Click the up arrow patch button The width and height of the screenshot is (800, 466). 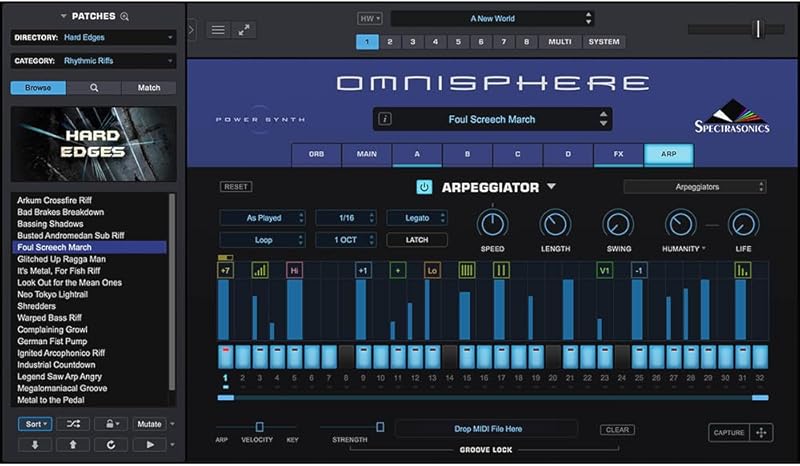73,445
